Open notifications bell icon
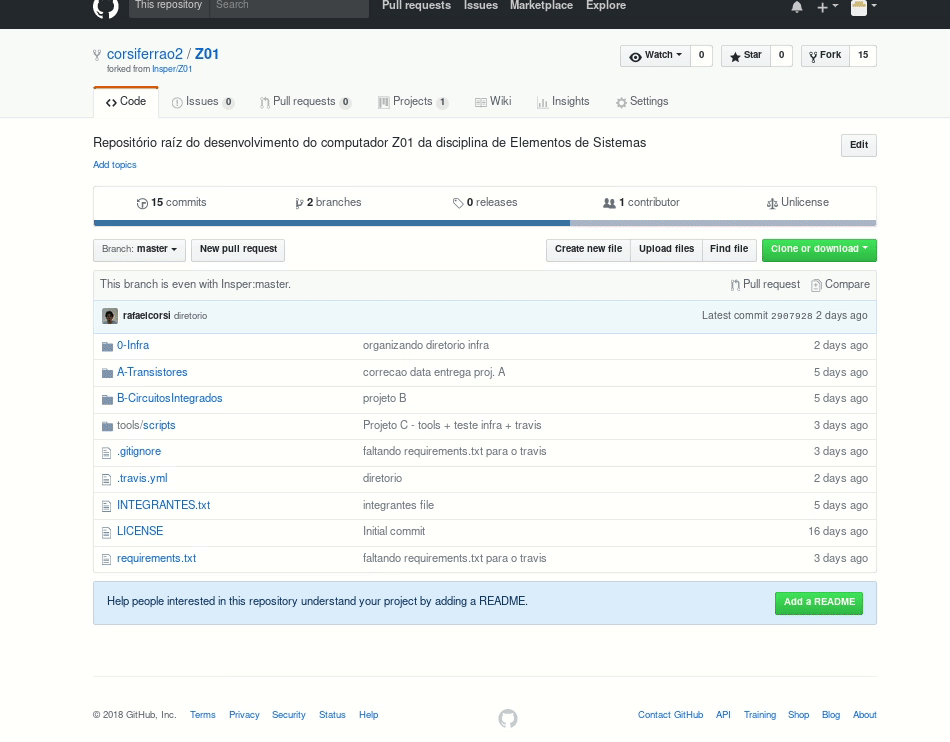This screenshot has height=742, width=950. [797, 7]
